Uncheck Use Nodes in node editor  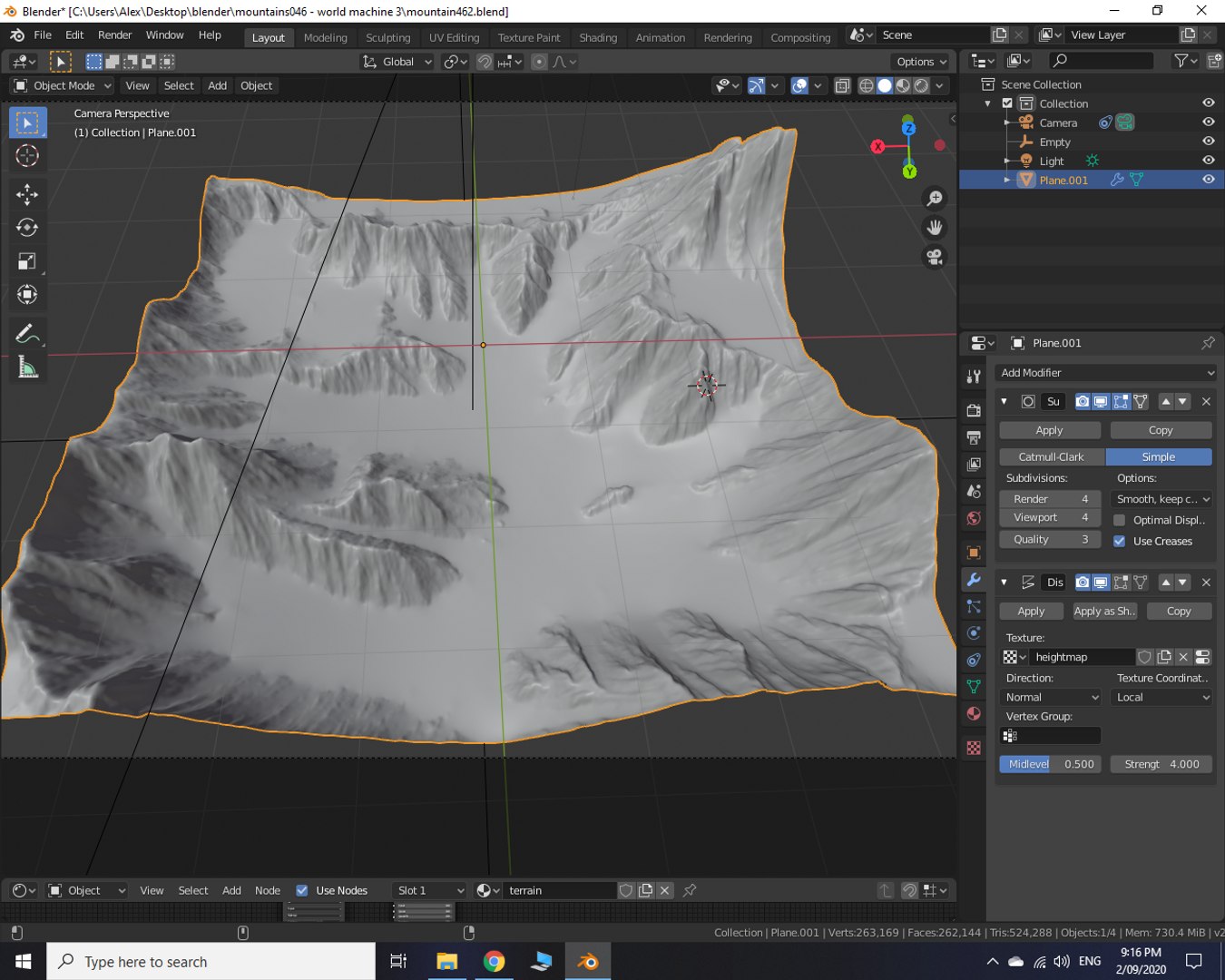[302, 890]
